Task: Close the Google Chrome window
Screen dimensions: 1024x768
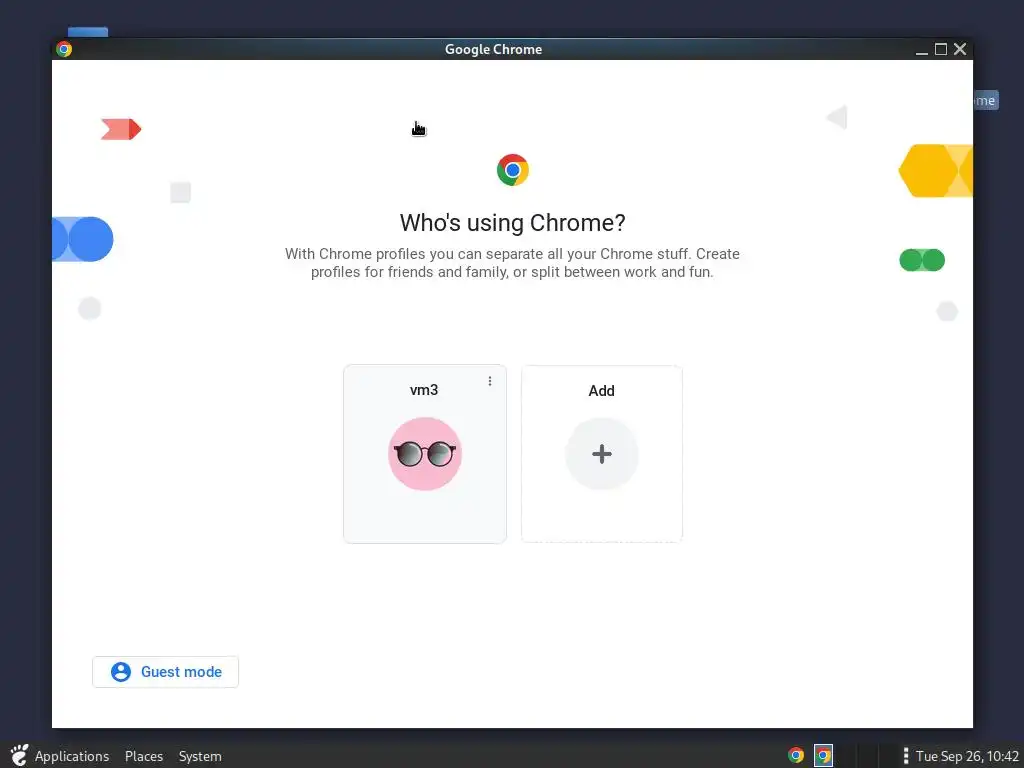Action: click(x=960, y=49)
